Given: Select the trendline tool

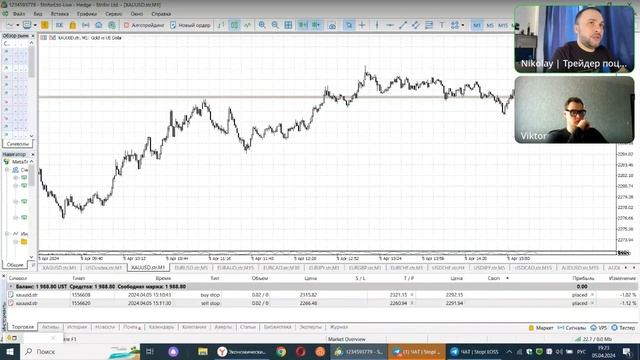Looking at the screenshot, I should click(403, 25).
